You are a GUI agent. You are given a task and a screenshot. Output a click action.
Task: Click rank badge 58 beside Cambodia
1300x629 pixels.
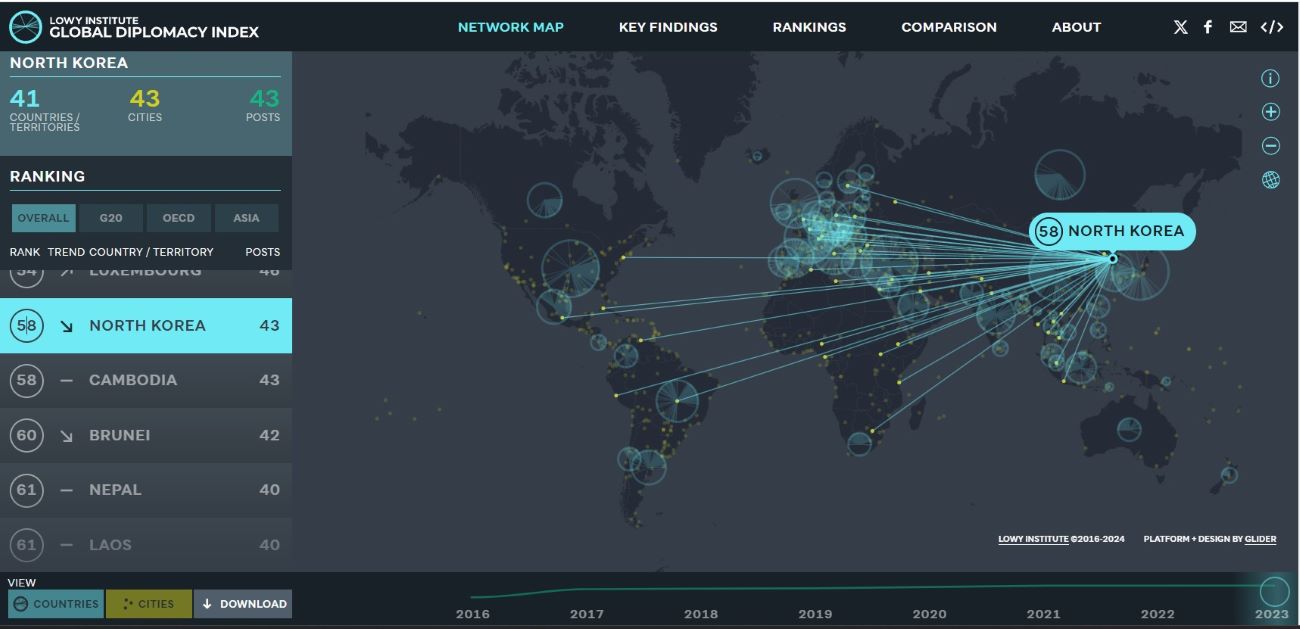coord(27,380)
